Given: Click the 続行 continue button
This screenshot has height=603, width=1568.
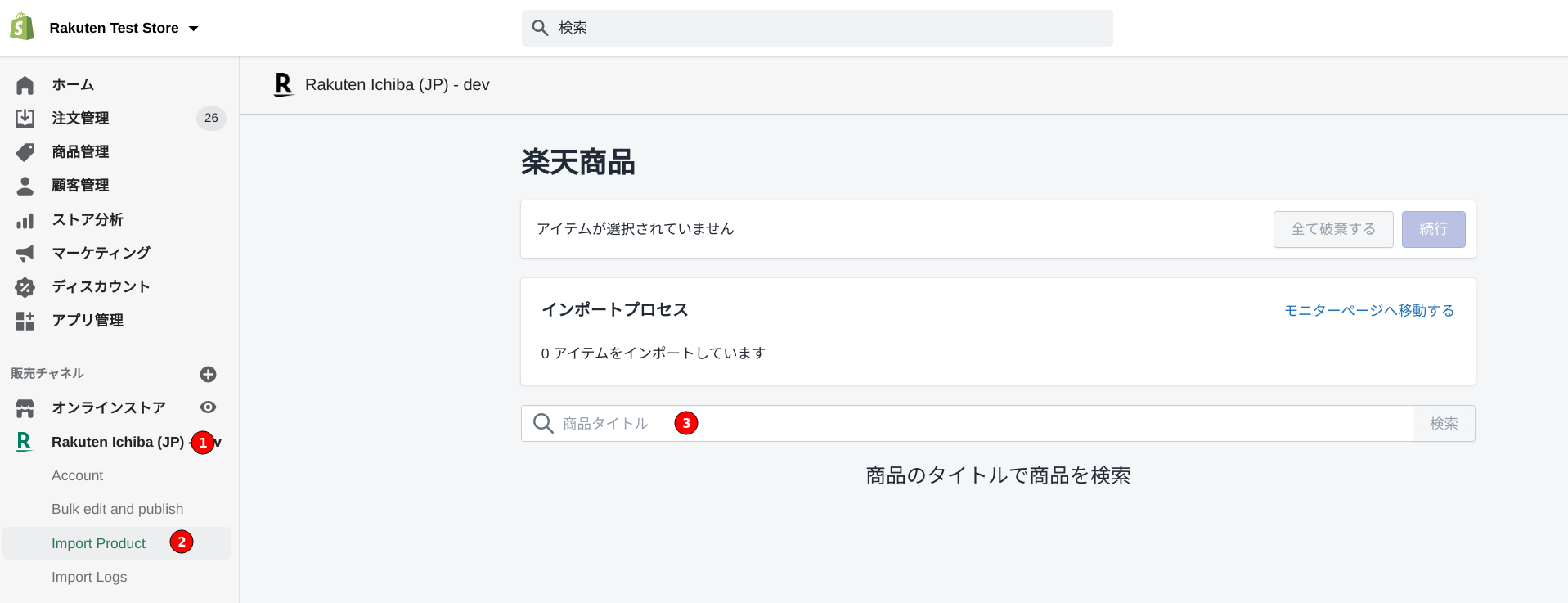Looking at the screenshot, I should pos(1434,229).
